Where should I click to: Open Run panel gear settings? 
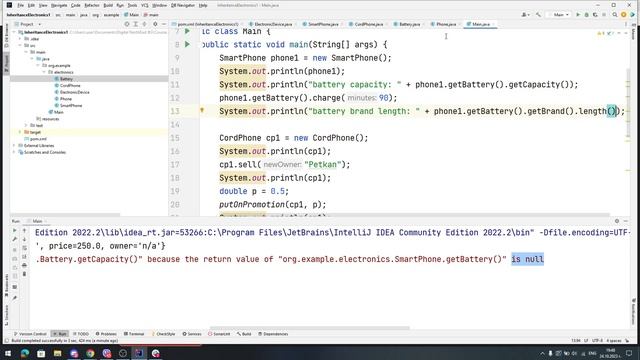pos(617,221)
